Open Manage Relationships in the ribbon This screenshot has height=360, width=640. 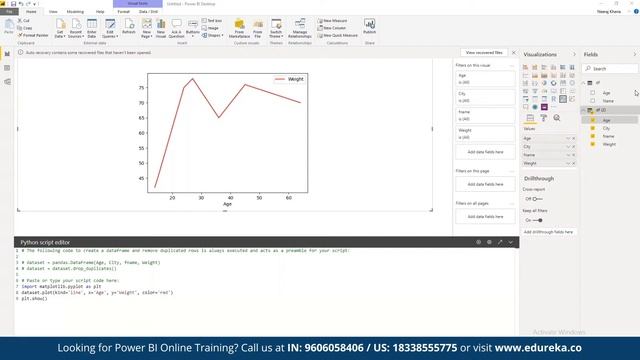tap(300, 28)
